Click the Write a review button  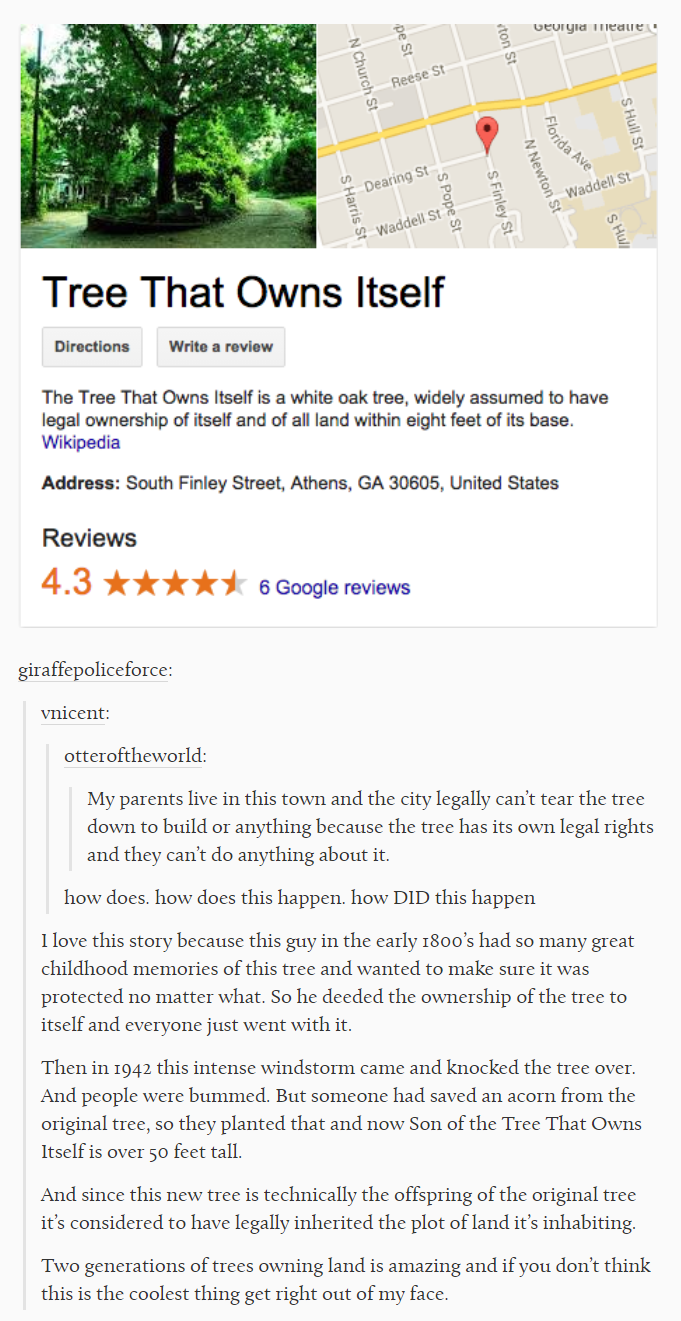[x=221, y=347]
